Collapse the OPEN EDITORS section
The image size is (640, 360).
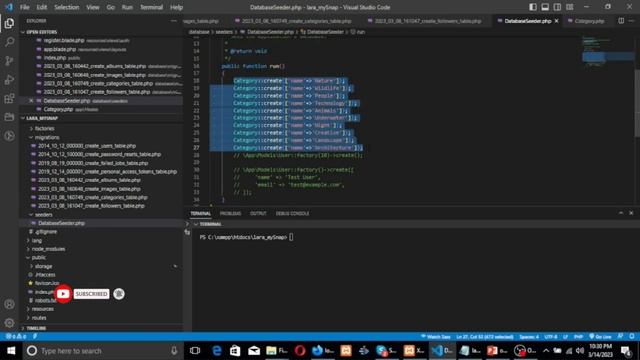pyautogui.click(x=42, y=32)
